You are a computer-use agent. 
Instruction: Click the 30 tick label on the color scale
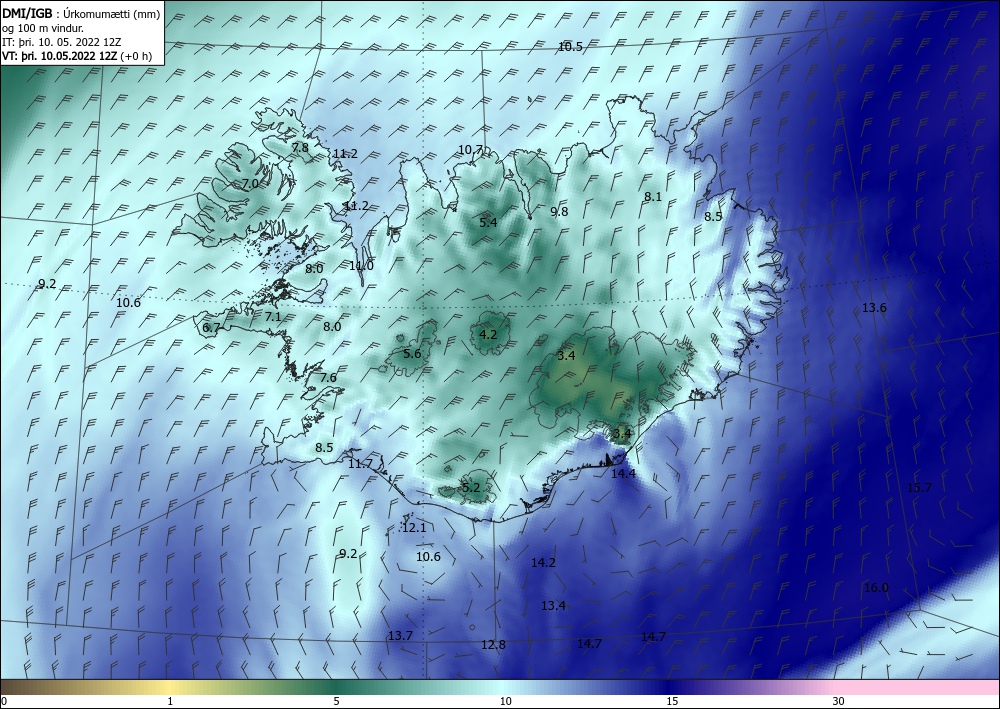[x=839, y=702]
